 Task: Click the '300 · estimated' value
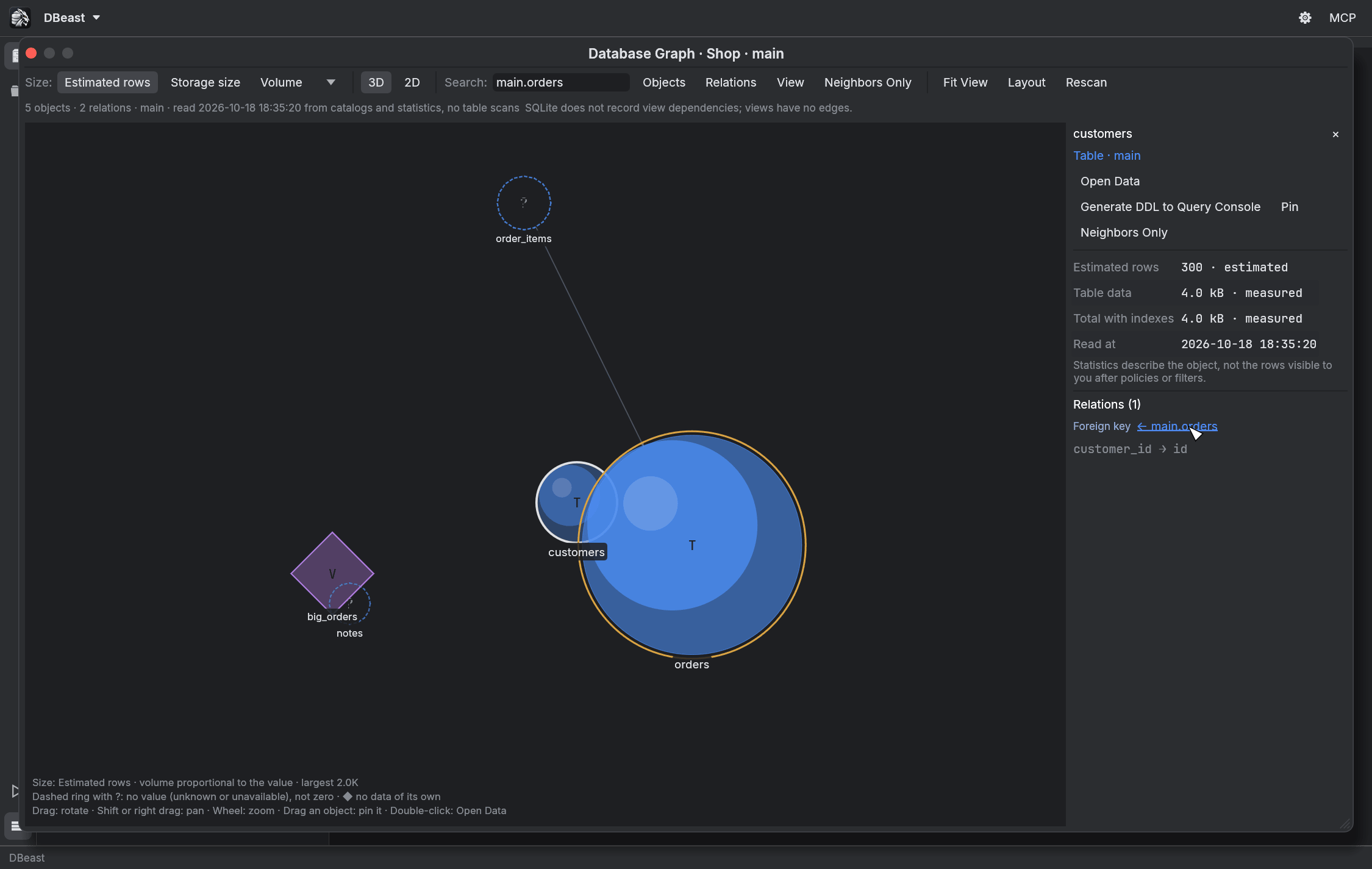[1234, 267]
